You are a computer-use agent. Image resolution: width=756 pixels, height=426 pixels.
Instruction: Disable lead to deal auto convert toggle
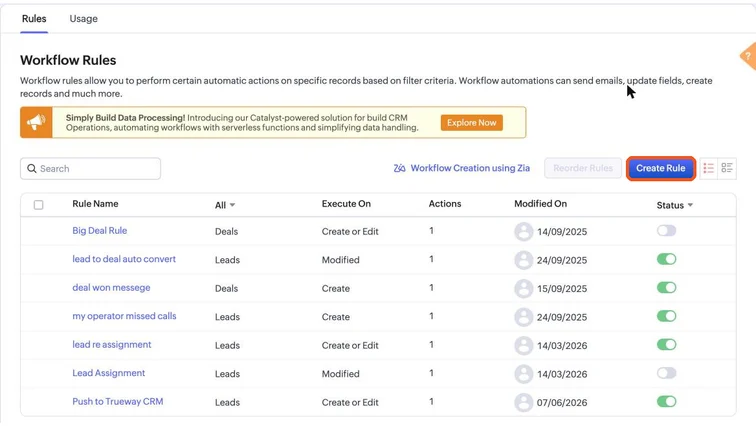(666, 259)
